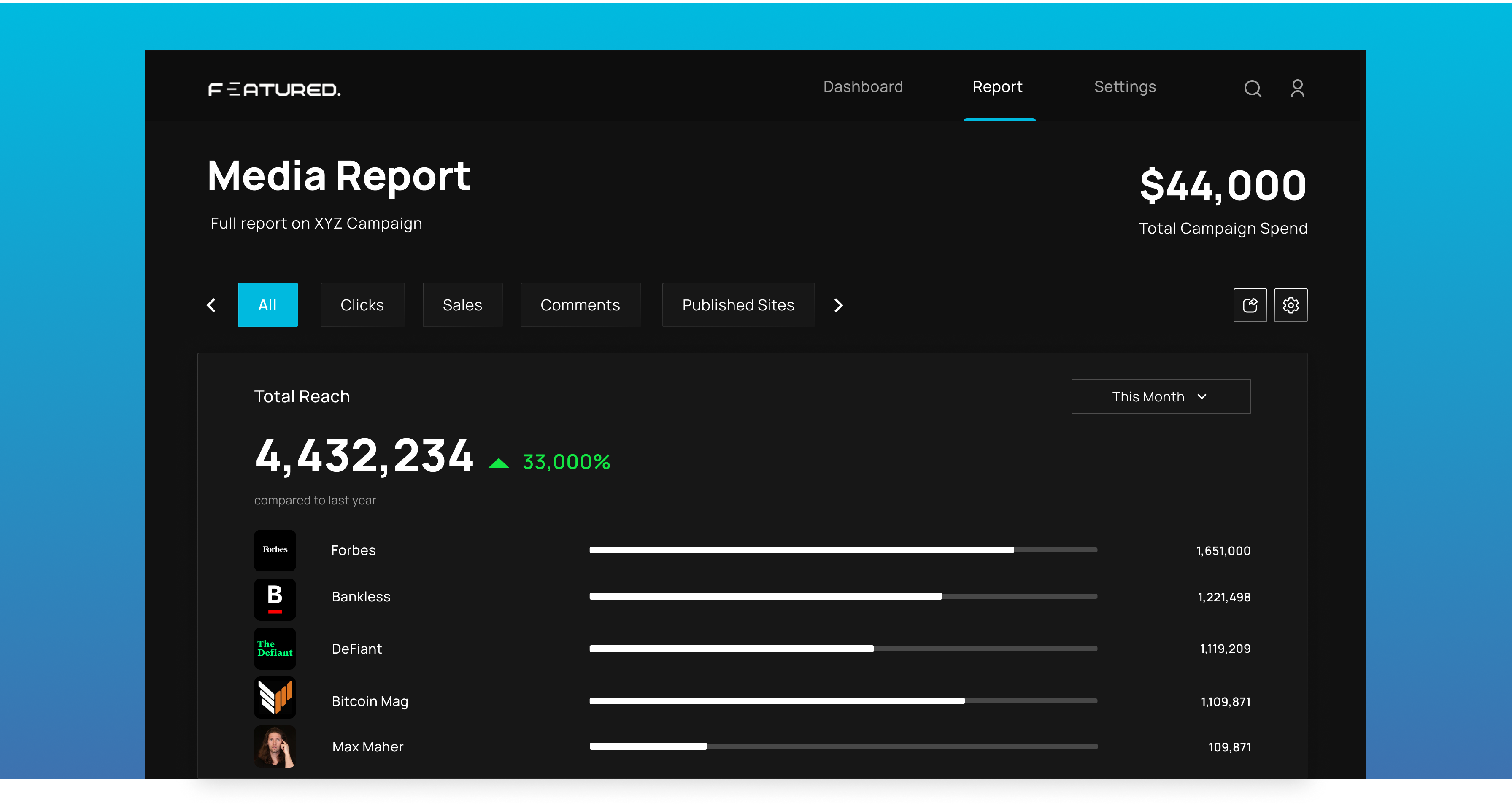Click the Max Maher avatar photo
This screenshot has height=808, width=1512.
coord(275,746)
